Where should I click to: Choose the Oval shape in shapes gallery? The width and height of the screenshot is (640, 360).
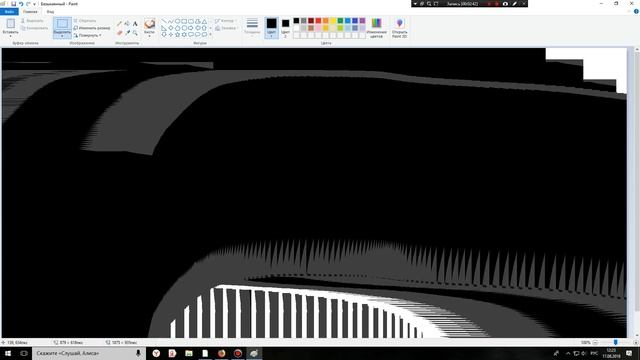click(178, 21)
